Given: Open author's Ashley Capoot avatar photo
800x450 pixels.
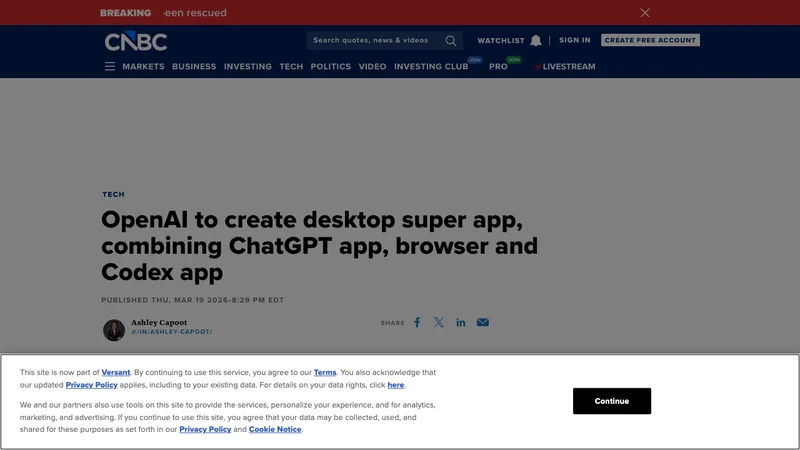Looking at the screenshot, I should [114, 330].
